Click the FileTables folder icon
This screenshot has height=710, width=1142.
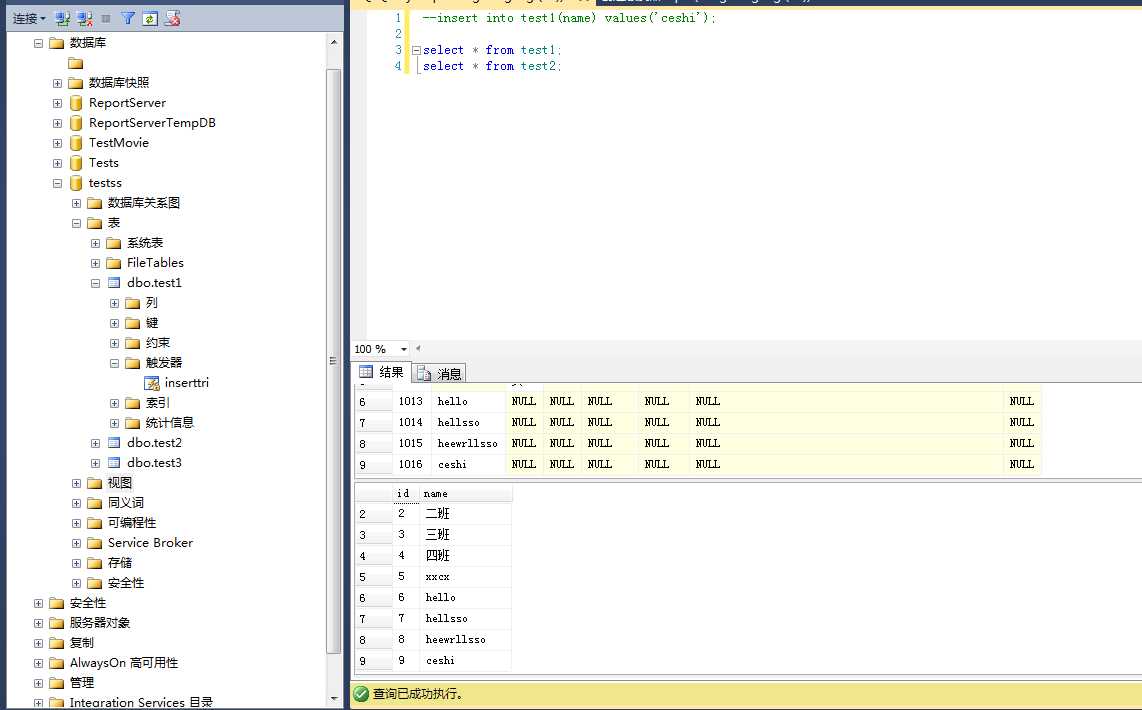(x=114, y=263)
